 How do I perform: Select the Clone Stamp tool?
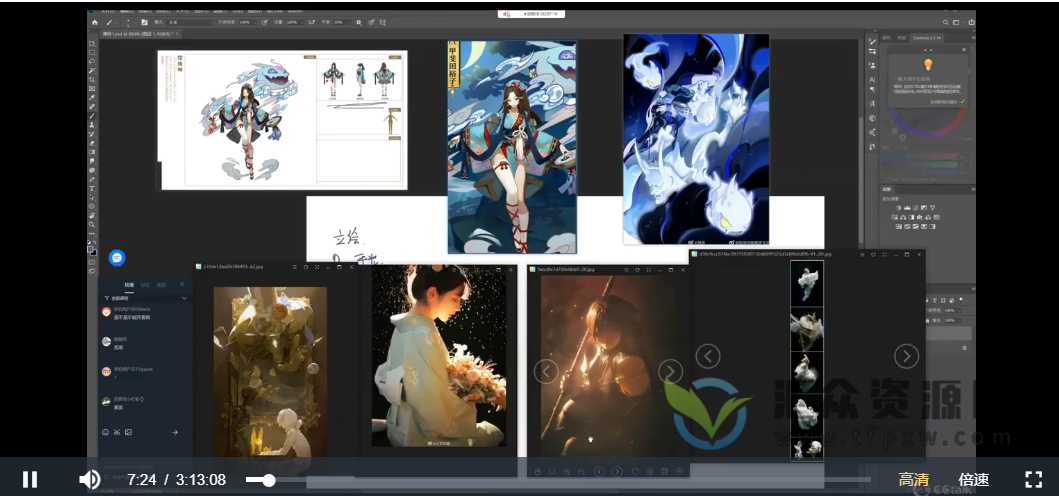(93, 125)
